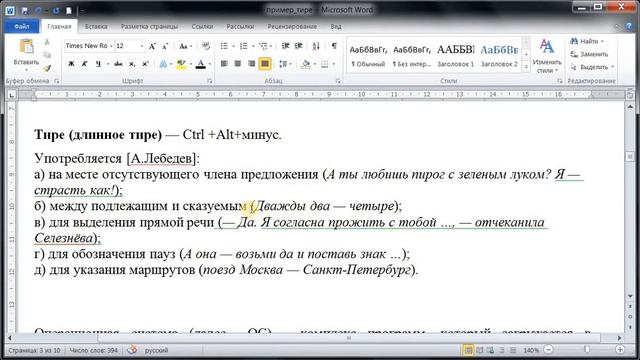Toggle Justify alignment (highlighted)

(265, 64)
